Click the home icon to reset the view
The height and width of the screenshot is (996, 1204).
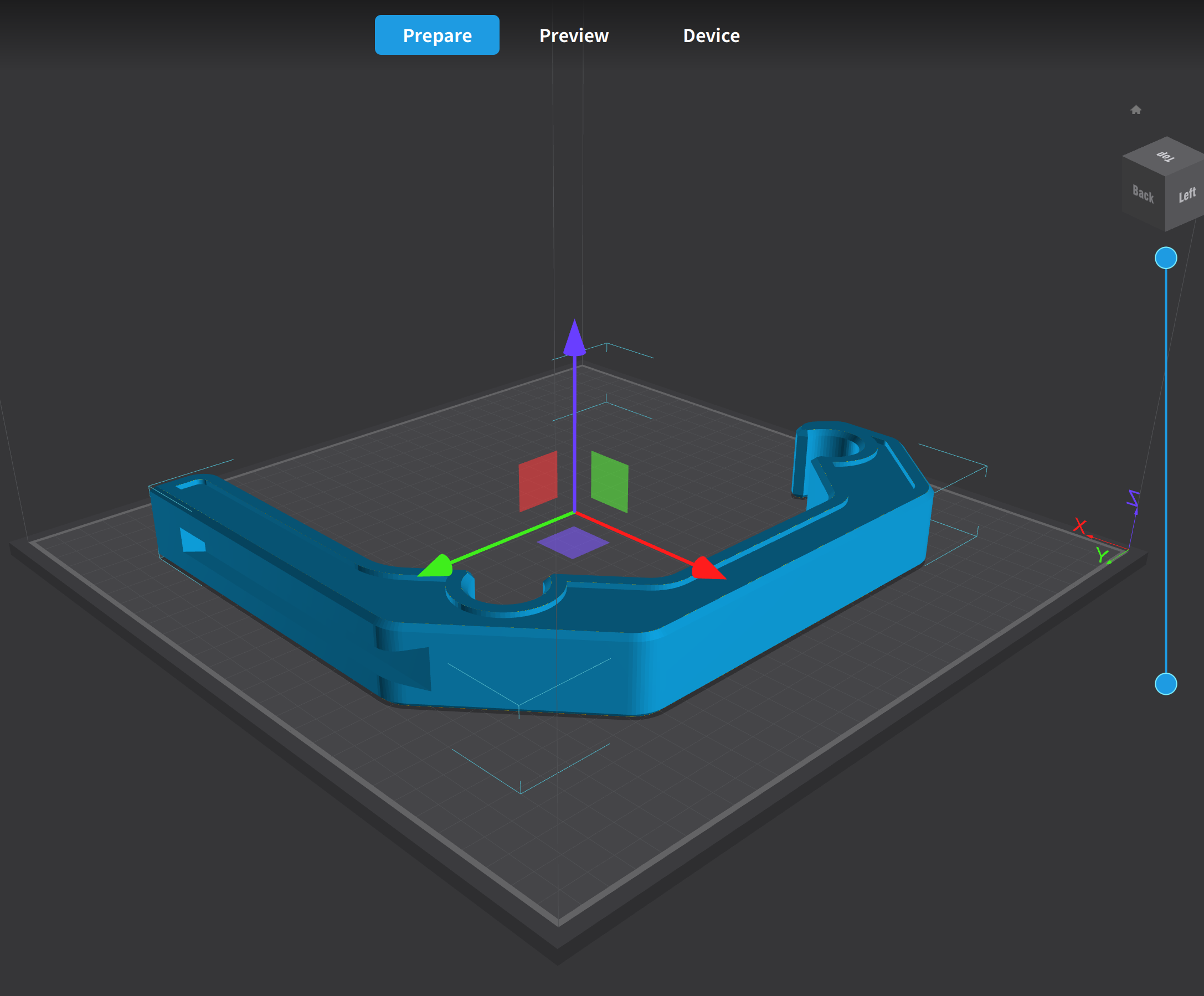click(1136, 110)
